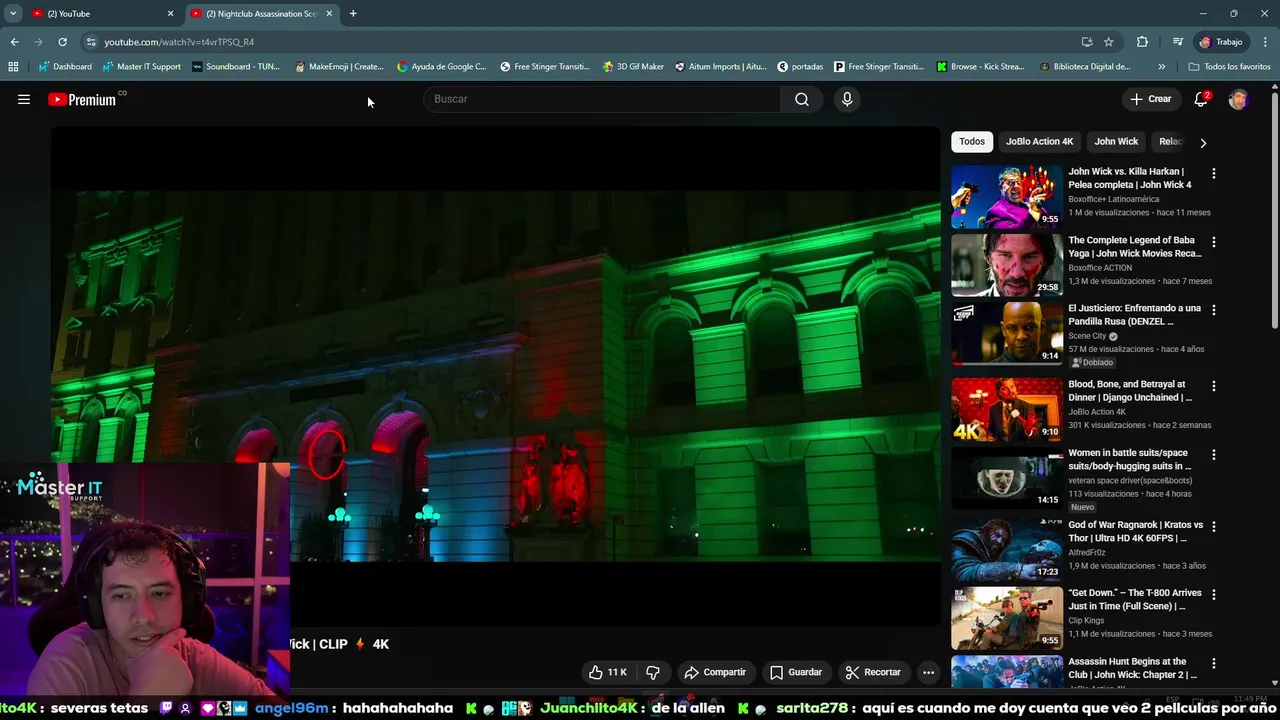Viewport: 1280px width, 720px height.
Task: Click the Crear button
Action: [x=1150, y=99]
